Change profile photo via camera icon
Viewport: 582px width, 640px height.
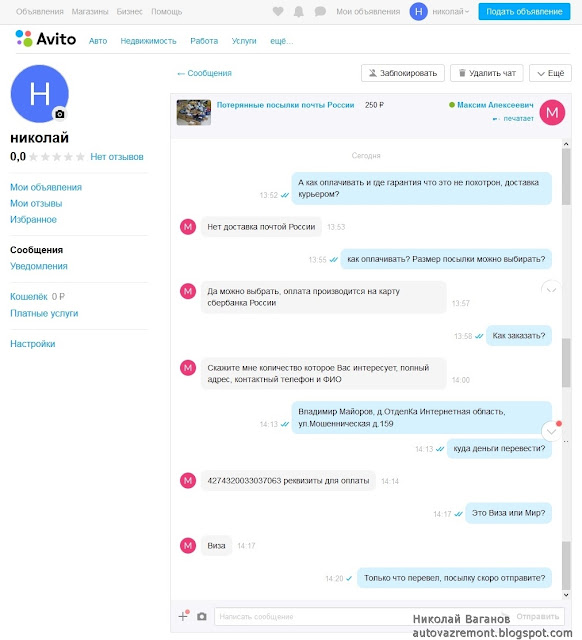(x=60, y=114)
